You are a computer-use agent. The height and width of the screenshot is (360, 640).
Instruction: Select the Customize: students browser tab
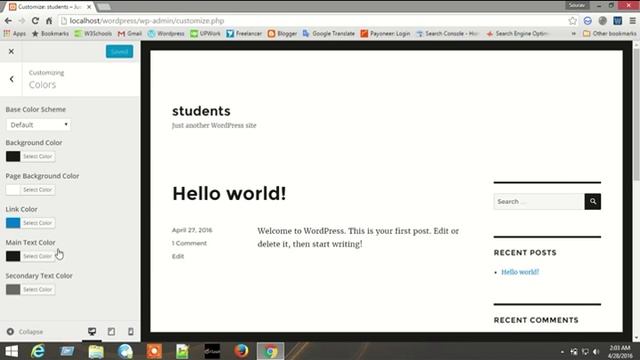pos(50,7)
